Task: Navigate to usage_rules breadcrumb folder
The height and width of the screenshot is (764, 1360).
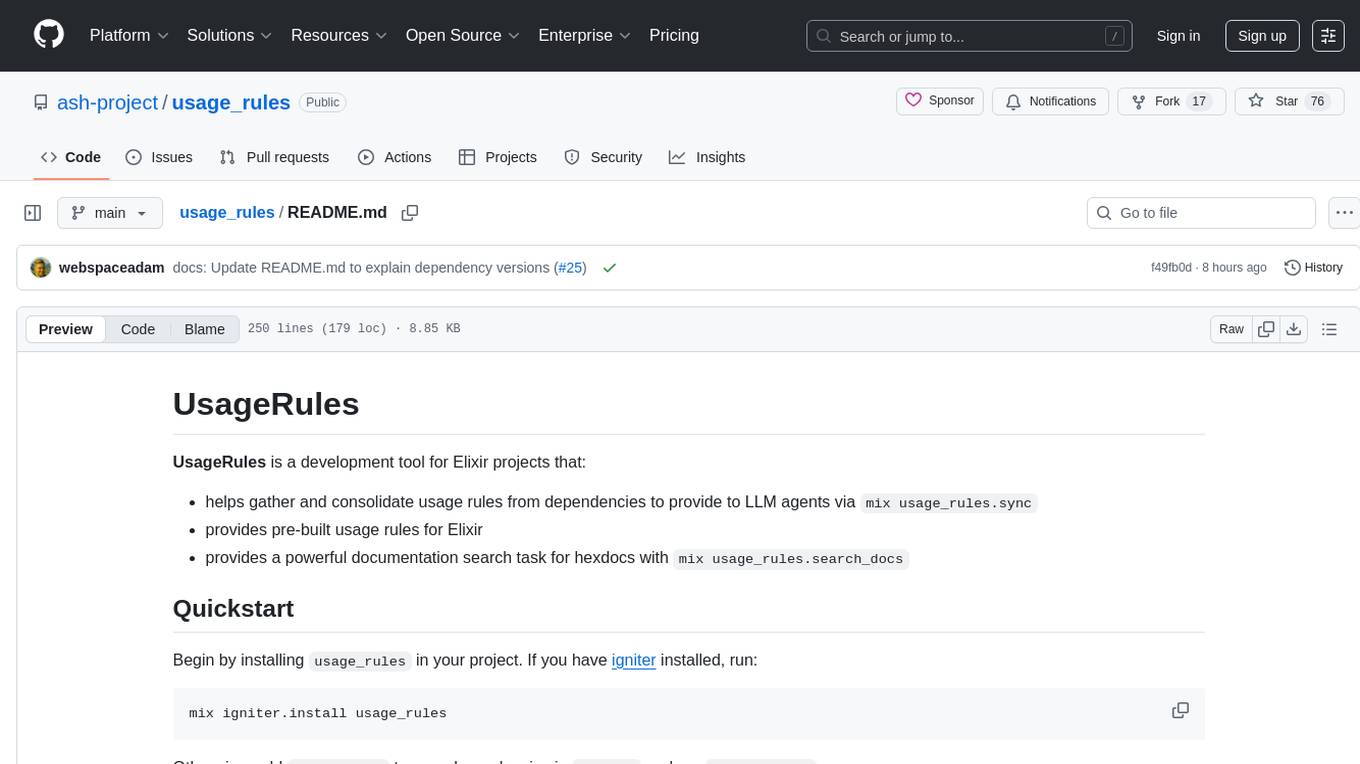Action: (227, 212)
